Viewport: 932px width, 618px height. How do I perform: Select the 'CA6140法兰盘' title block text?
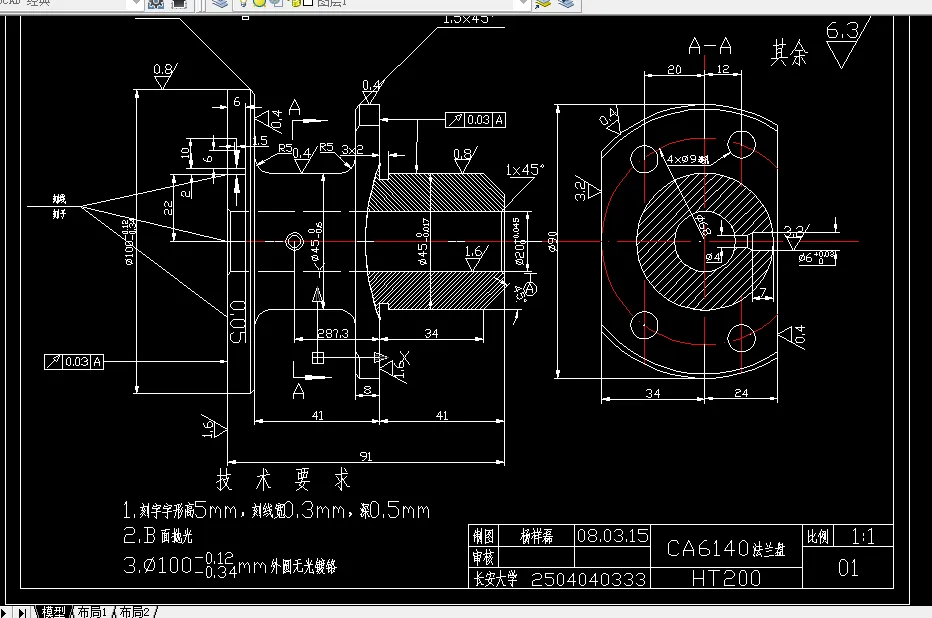pos(726,548)
